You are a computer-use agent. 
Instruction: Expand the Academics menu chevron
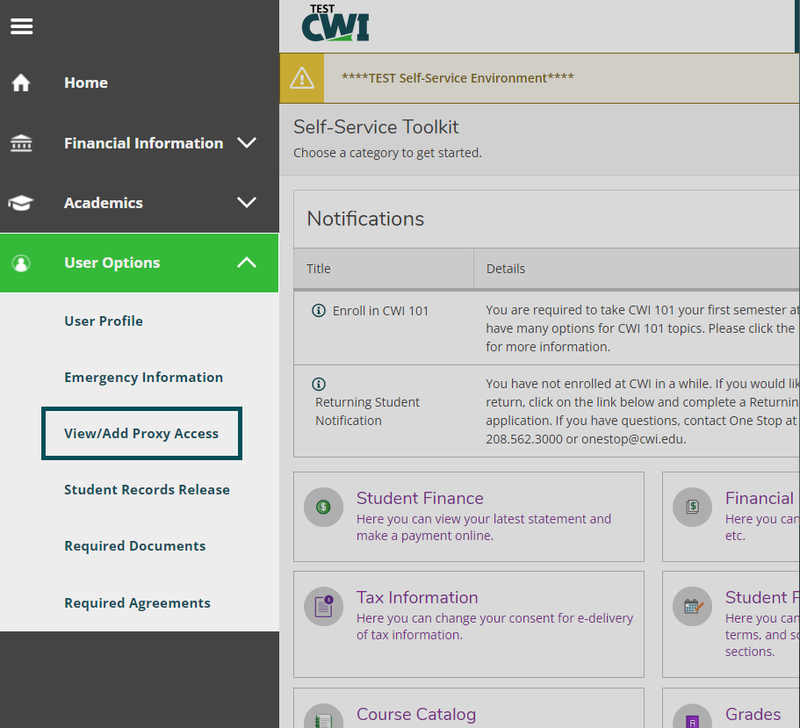click(247, 203)
